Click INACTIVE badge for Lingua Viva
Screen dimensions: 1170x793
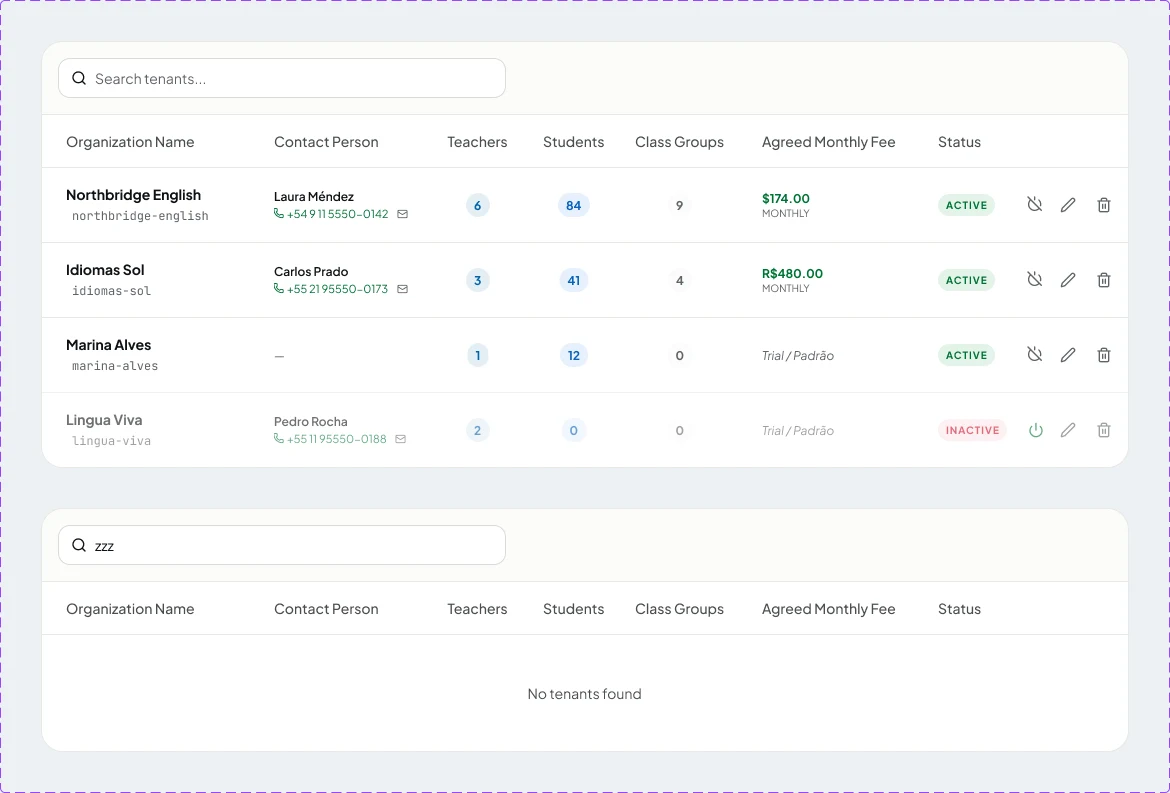tap(972, 430)
